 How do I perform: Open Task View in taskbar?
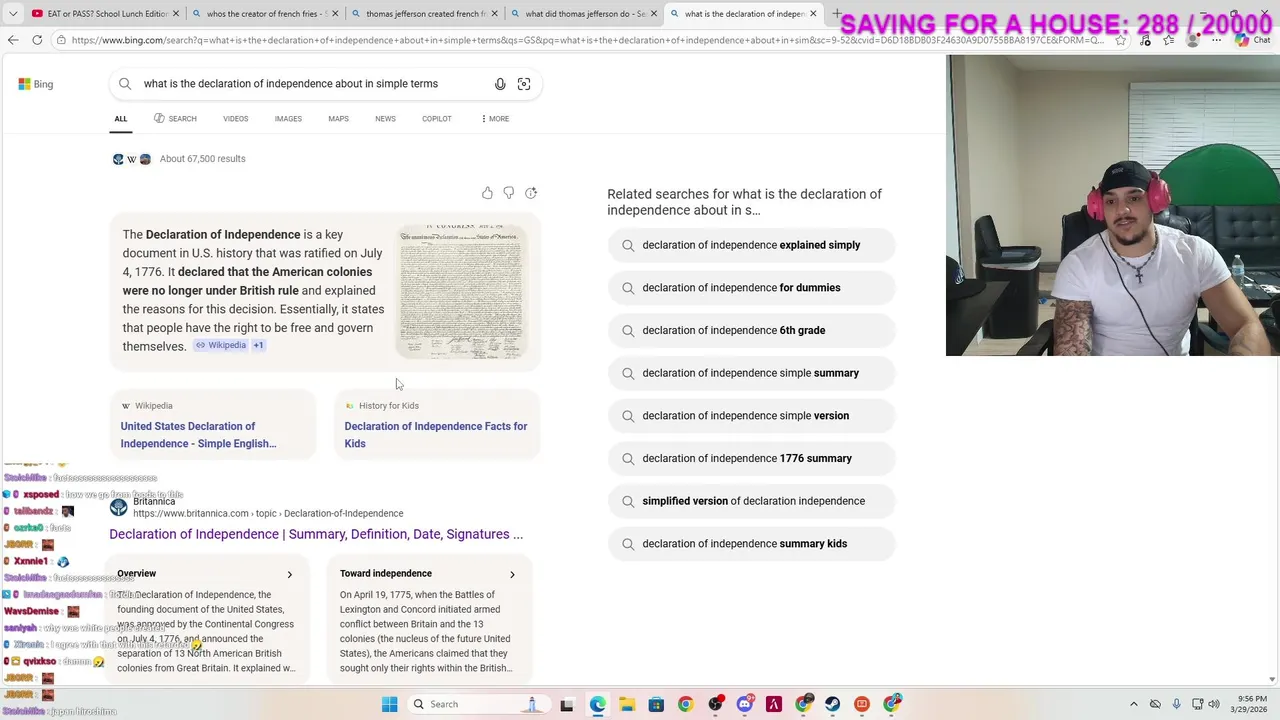click(567, 704)
